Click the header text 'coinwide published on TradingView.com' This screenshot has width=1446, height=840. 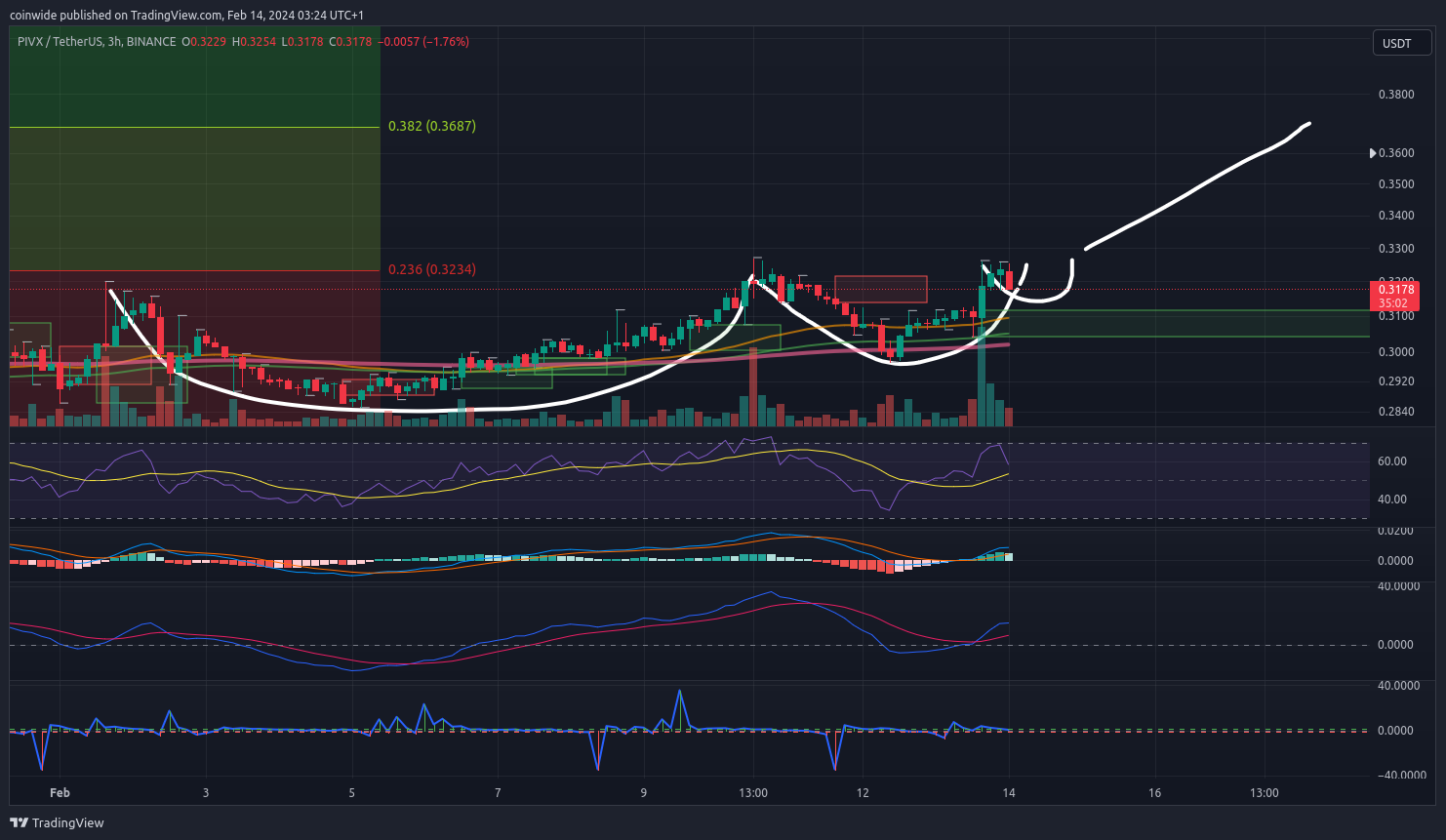(116, 16)
